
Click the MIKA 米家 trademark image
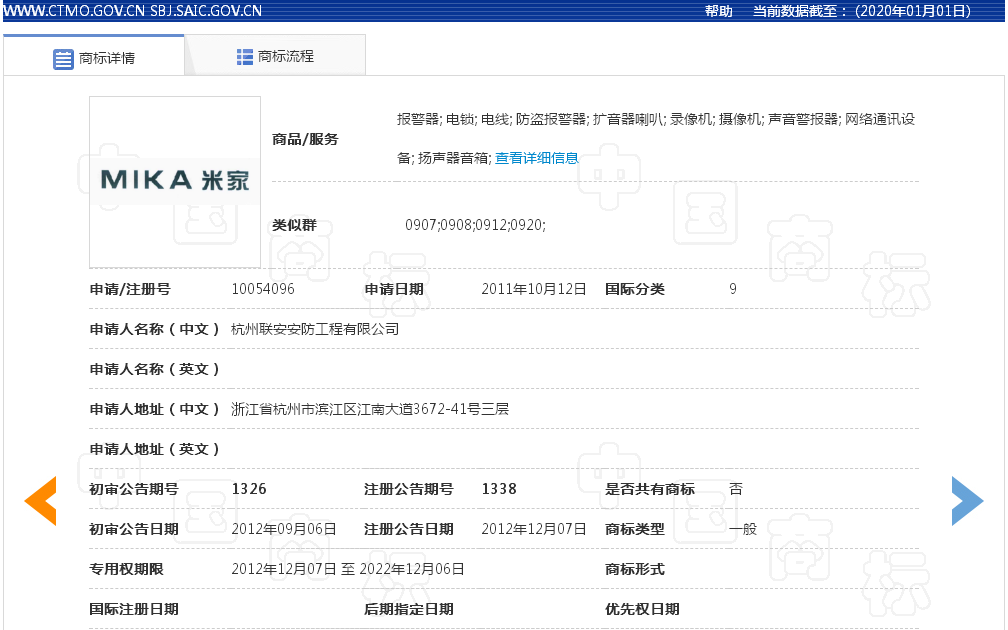tap(175, 182)
